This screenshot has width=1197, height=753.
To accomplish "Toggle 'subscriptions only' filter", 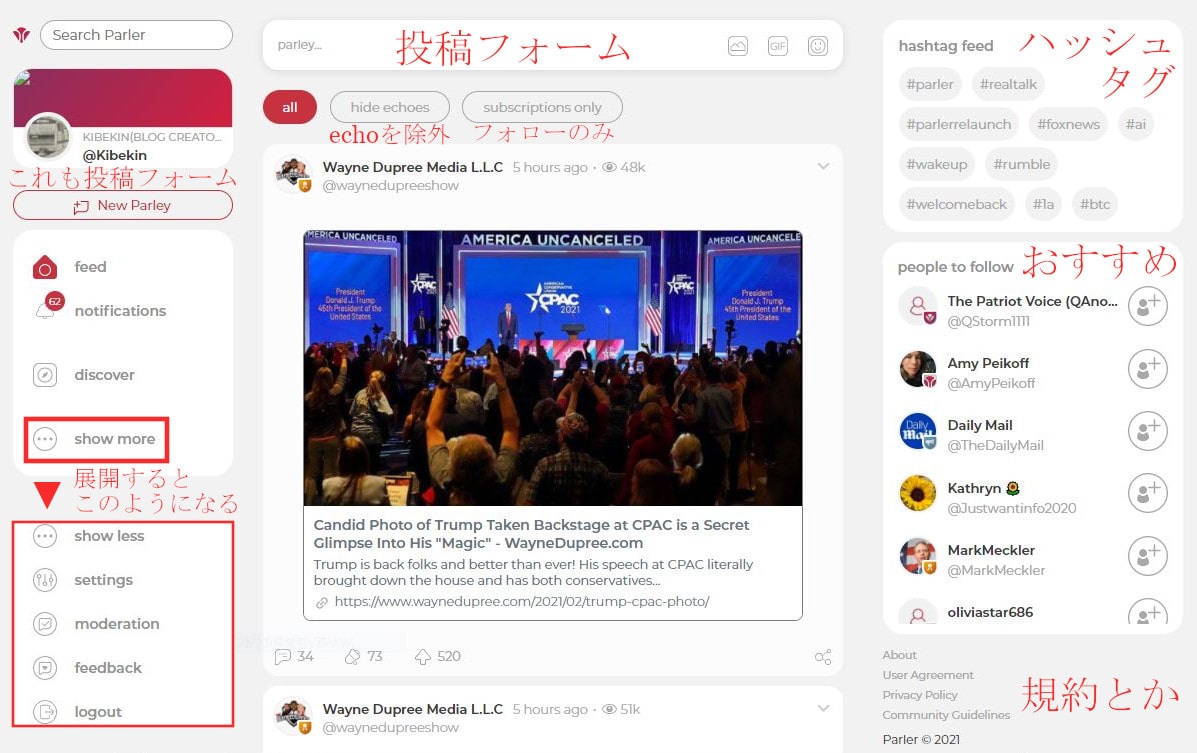I will 542,108.
